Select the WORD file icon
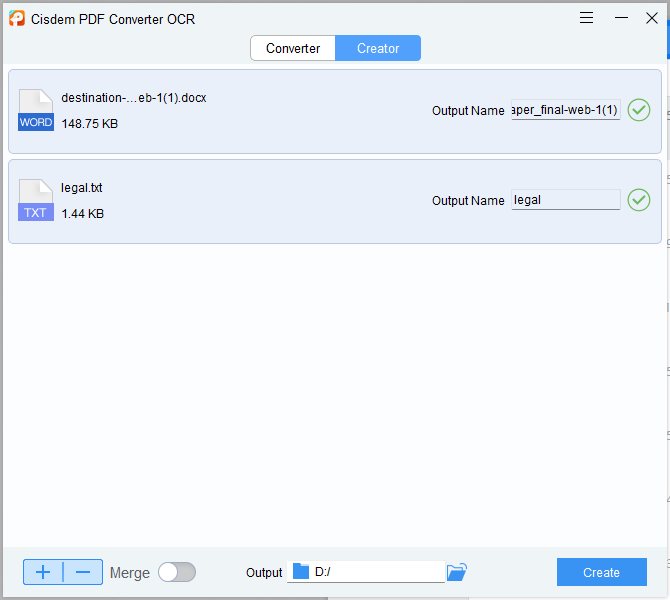 pos(36,110)
